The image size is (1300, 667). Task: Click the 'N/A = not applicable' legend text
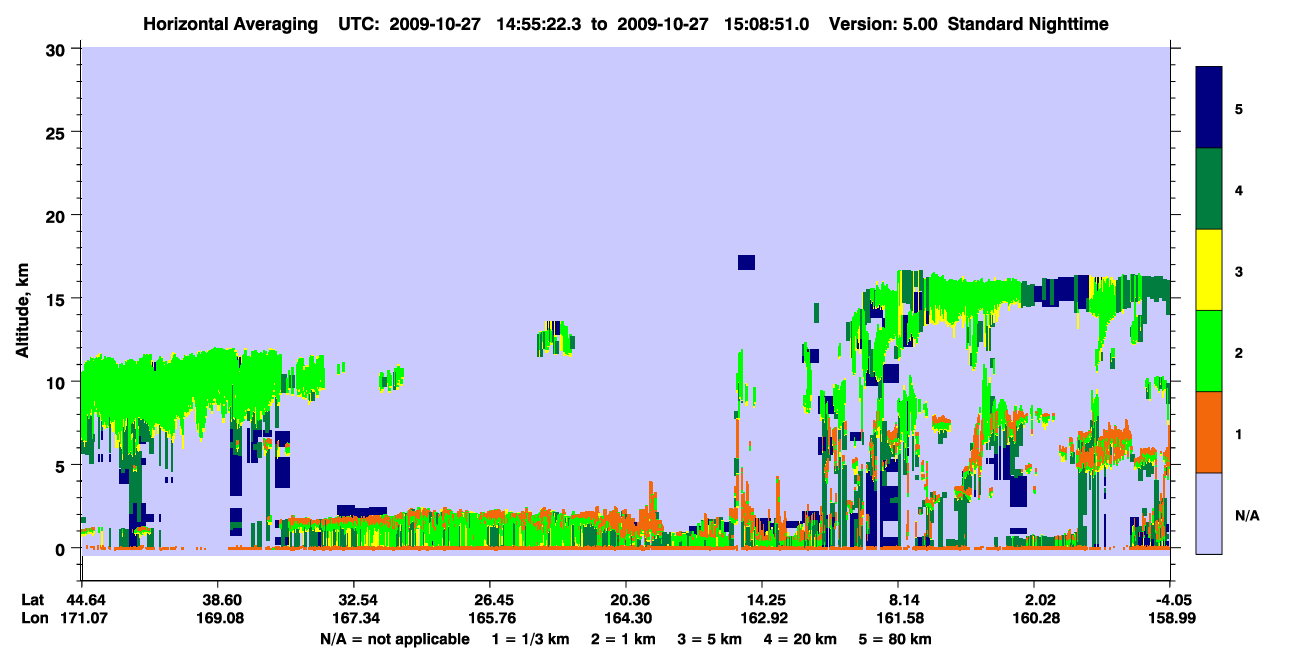[x=394, y=639]
